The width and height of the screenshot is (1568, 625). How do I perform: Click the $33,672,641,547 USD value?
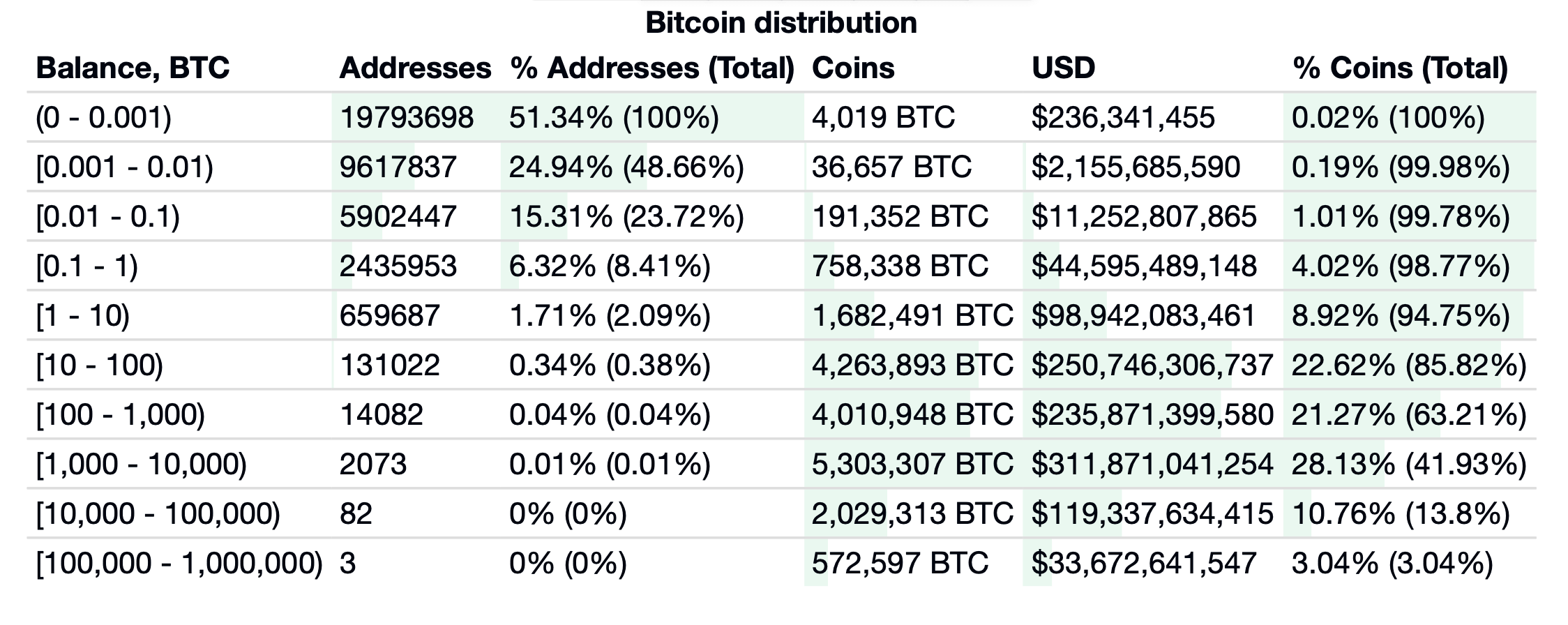(x=1144, y=563)
